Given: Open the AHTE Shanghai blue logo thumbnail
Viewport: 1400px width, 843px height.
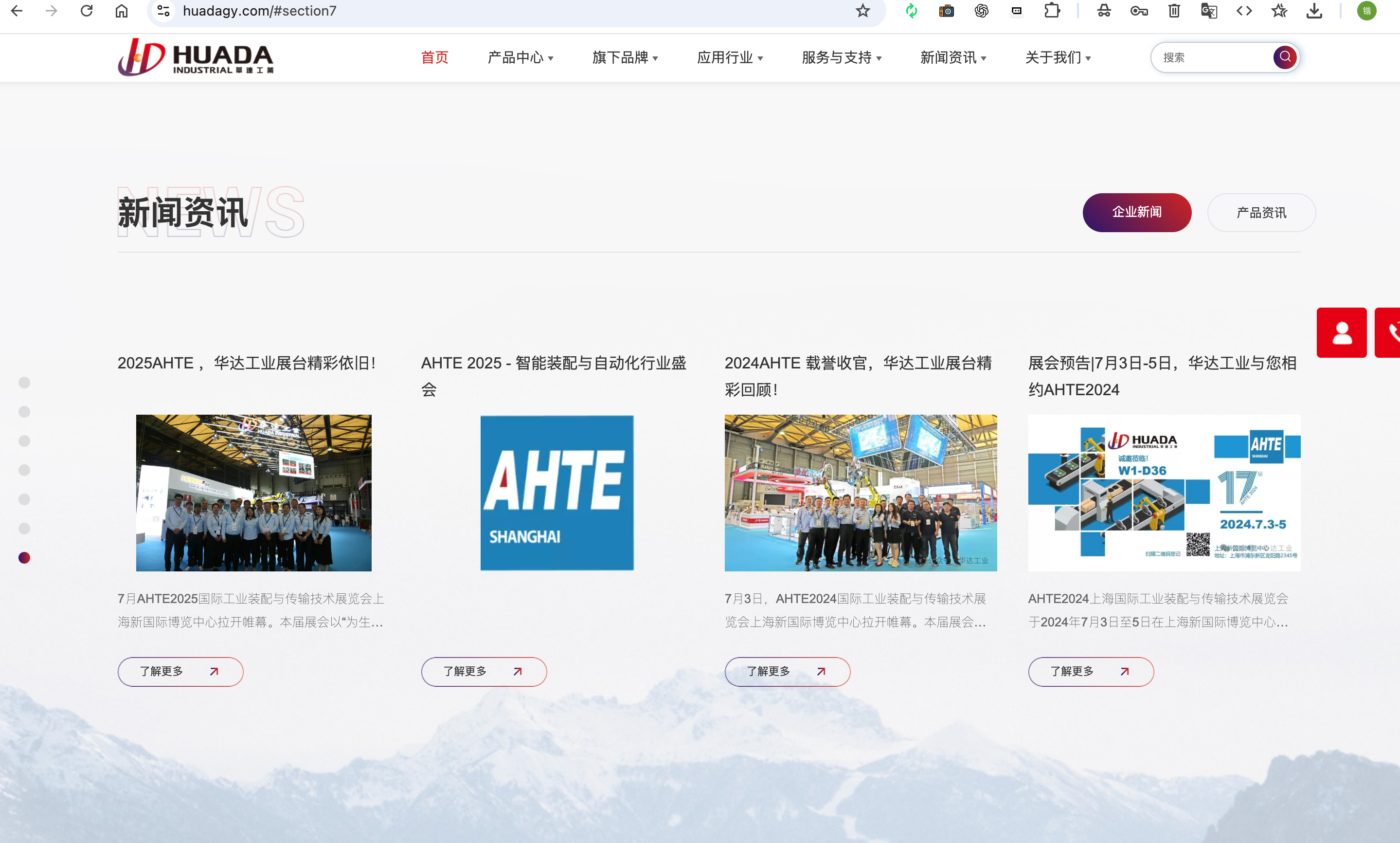Looking at the screenshot, I should point(557,493).
